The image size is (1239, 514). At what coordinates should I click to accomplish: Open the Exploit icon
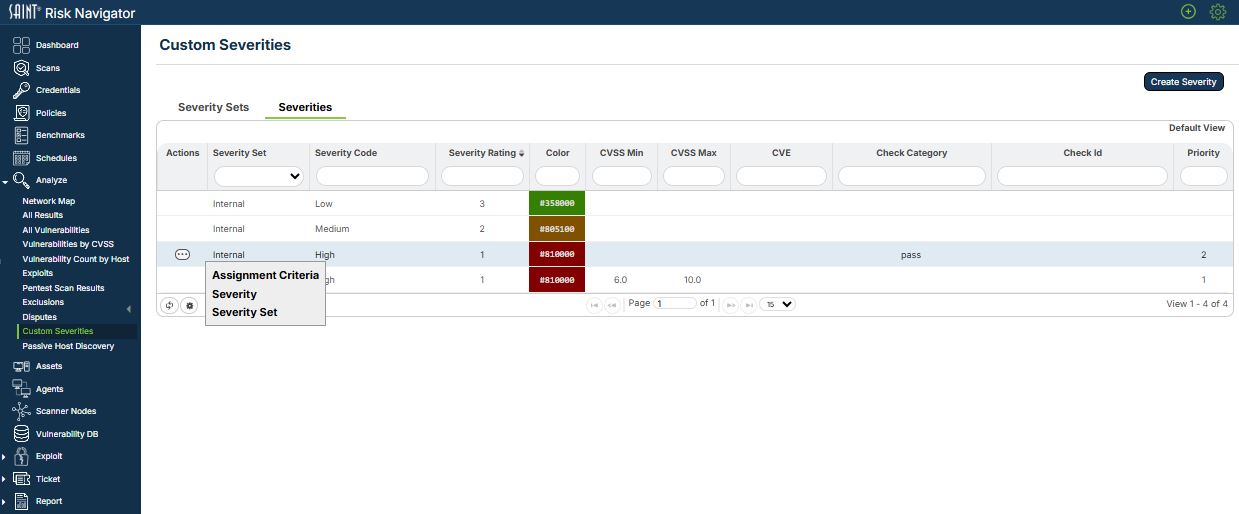point(21,456)
